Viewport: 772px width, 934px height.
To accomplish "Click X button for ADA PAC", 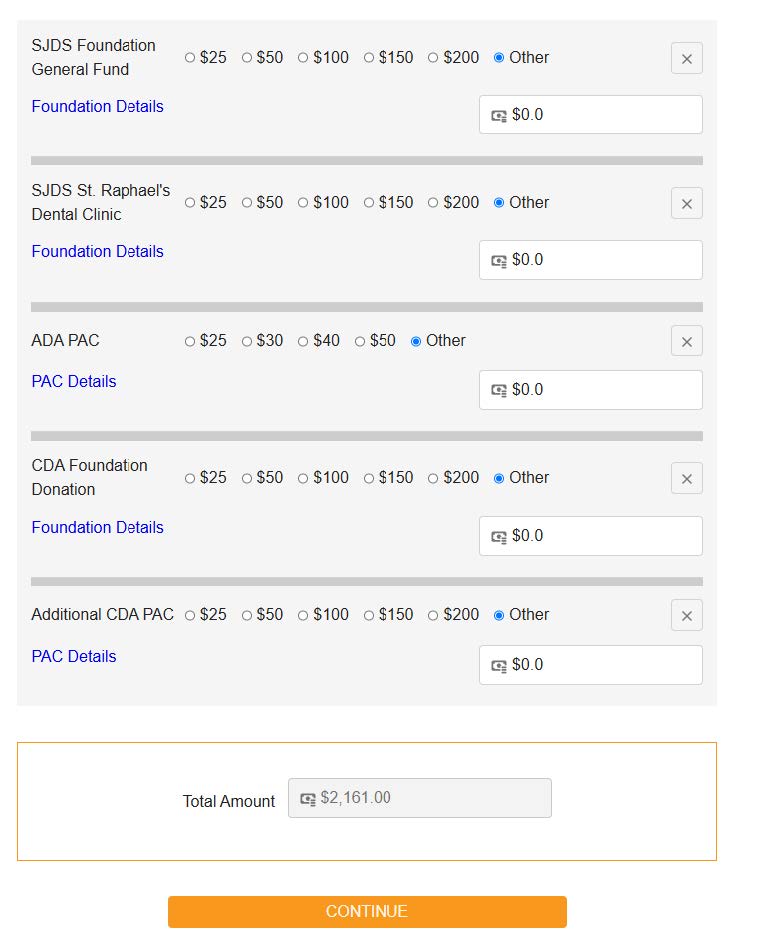I will tap(686, 341).
